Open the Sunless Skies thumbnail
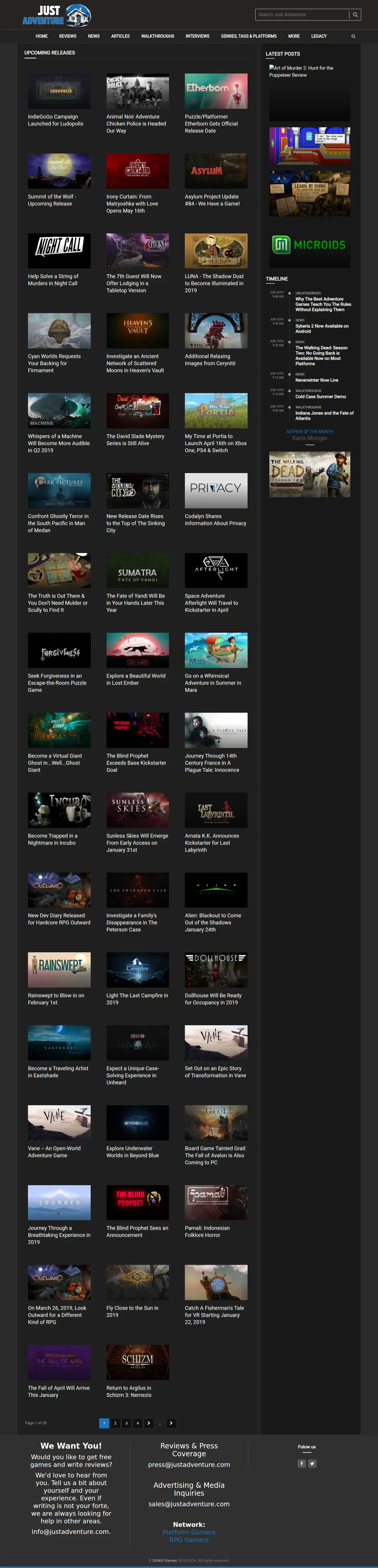This screenshot has height=1568, width=378. click(x=138, y=810)
